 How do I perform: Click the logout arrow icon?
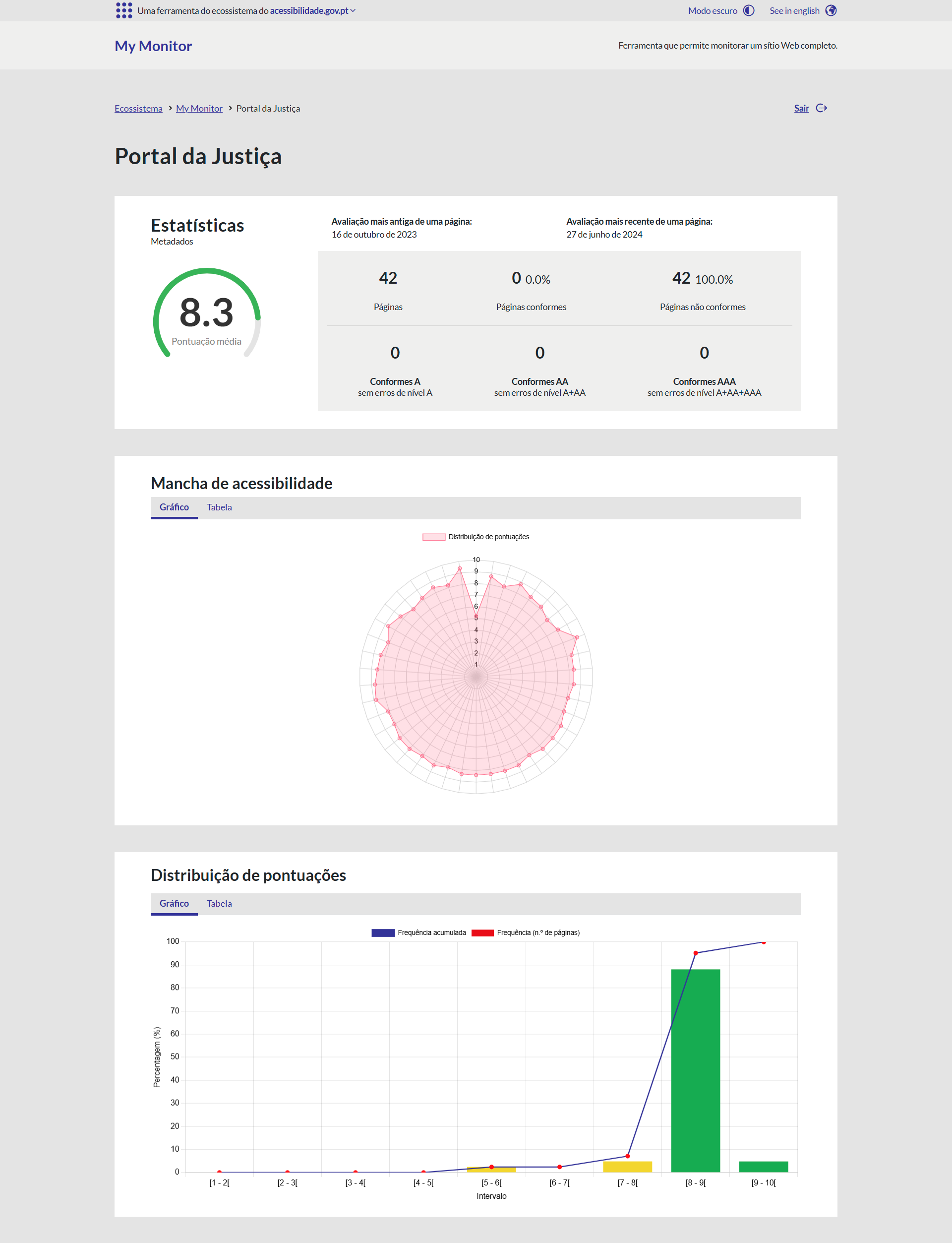pyautogui.click(x=821, y=108)
